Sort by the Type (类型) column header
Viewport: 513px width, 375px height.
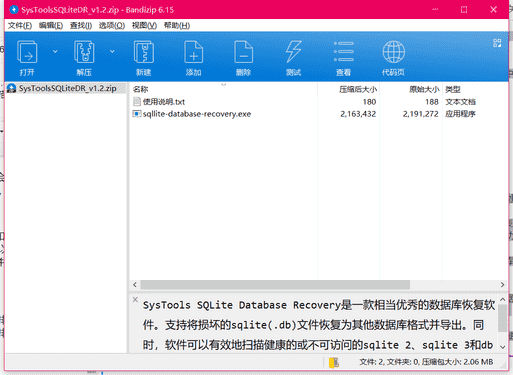453,89
